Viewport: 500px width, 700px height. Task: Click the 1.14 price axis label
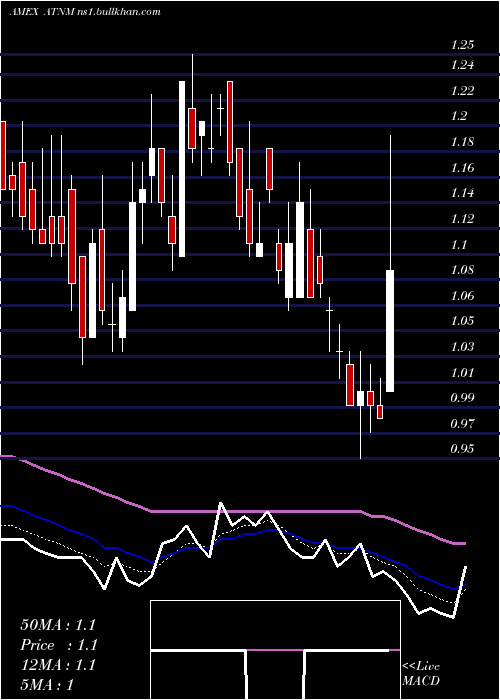coord(462,193)
